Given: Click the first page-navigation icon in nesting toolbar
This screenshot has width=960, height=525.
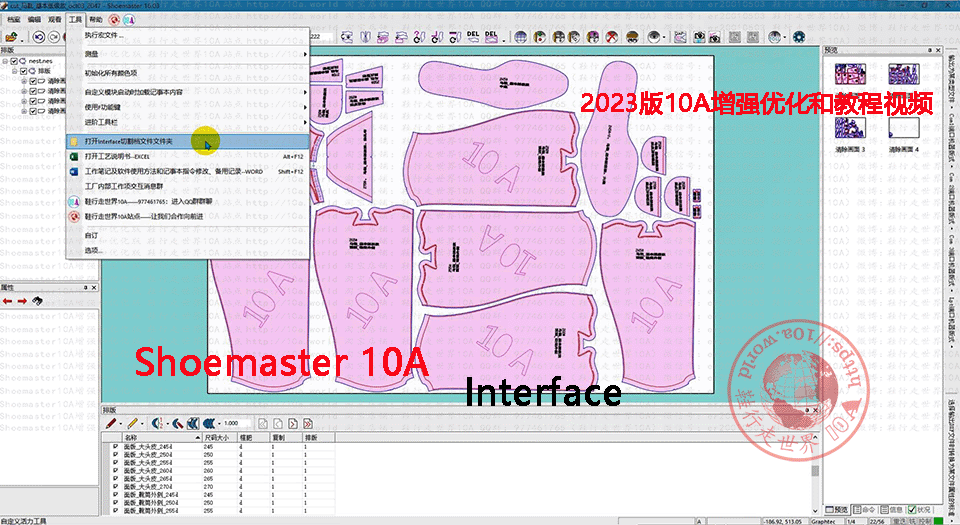Looking at the screenshot, I should [263, 423].
